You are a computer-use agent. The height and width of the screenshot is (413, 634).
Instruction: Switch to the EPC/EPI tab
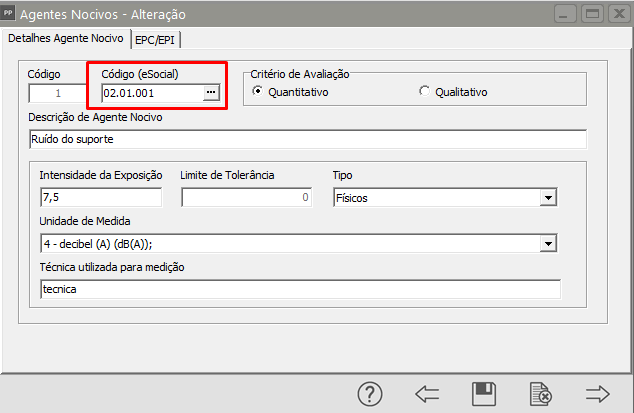(x=156, y=38)
